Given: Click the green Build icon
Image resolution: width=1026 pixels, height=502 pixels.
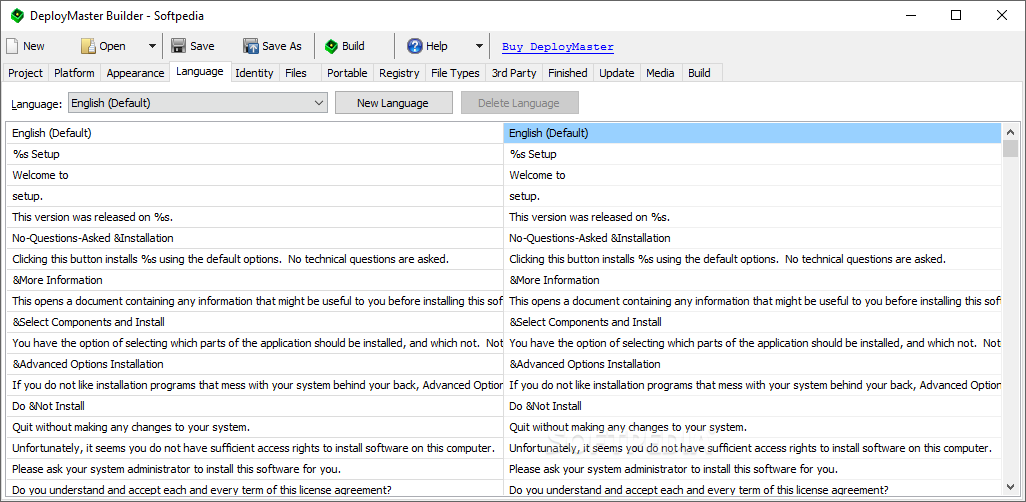Looking at the screenshot, I should 332,46.
